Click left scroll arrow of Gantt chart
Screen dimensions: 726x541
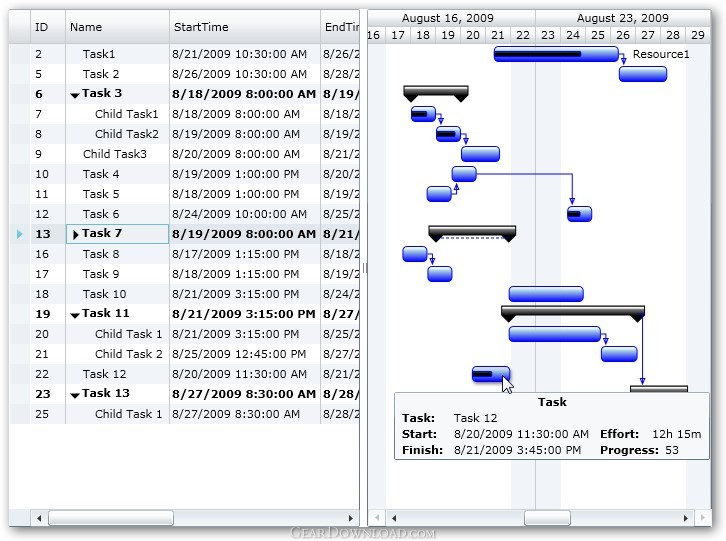tap(393, 518)
